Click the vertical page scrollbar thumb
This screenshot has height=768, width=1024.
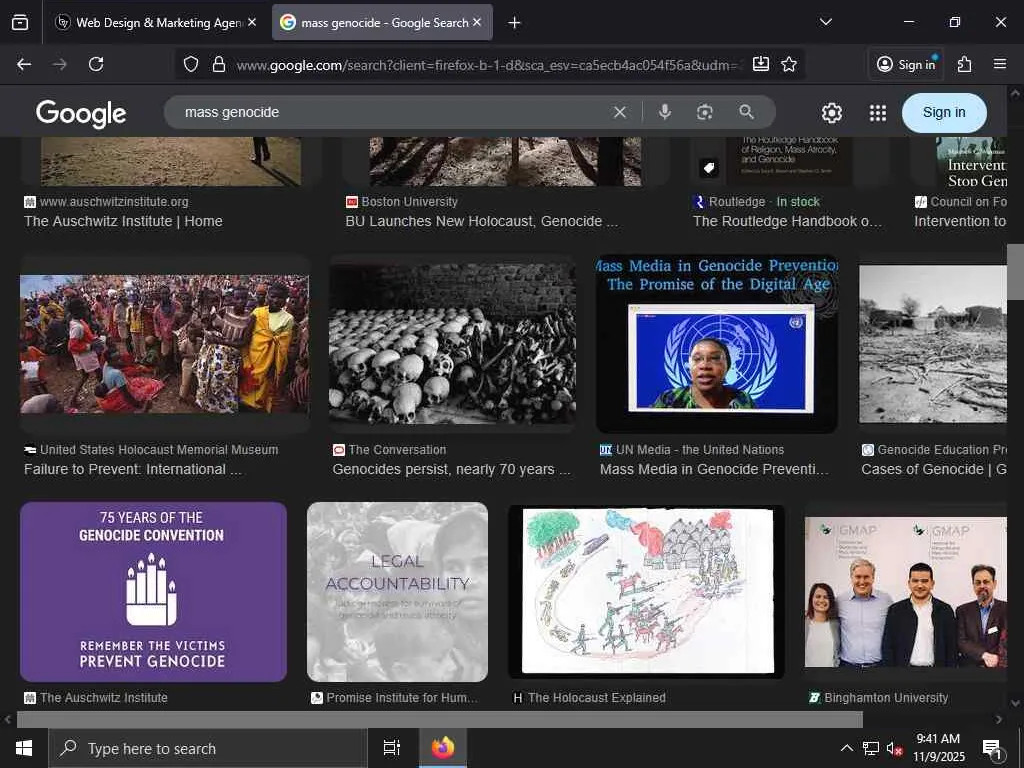pos(1015,272)
